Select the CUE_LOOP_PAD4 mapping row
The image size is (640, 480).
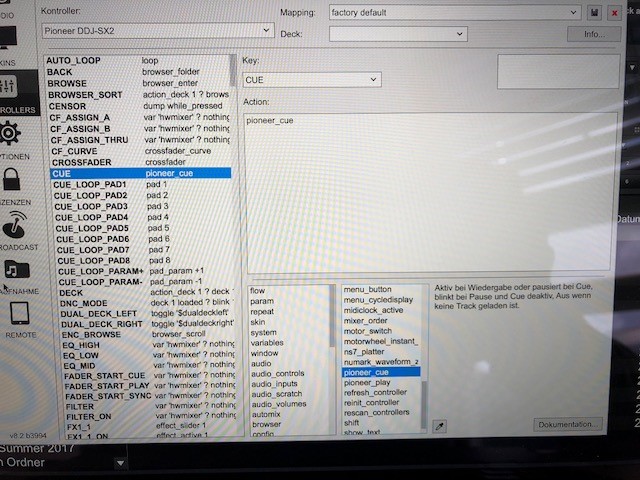pyautogui.click(x=143, y=217)
